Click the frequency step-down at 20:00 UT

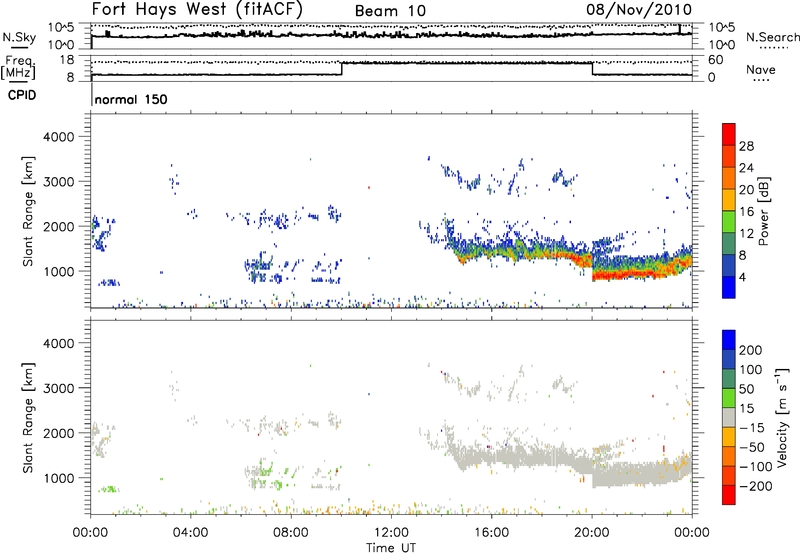point(592,69)
